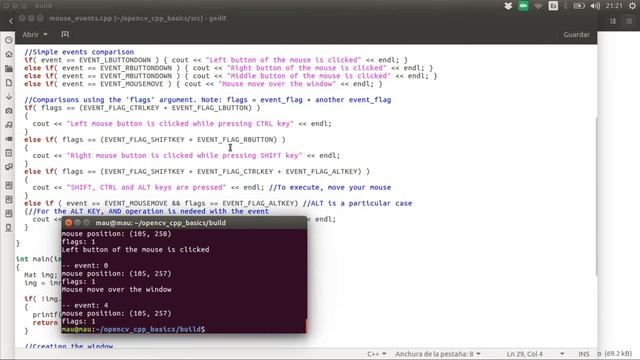The width and height of the screenshot is (640, 360).
Task: Click the 21:21 clock
Action: click(x=614, y=6)
